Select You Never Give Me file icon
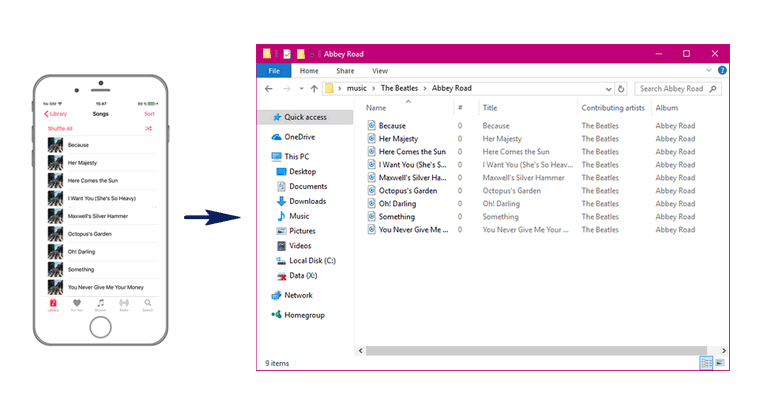This screenshot has height=413, width=760. tap(371, 229)
